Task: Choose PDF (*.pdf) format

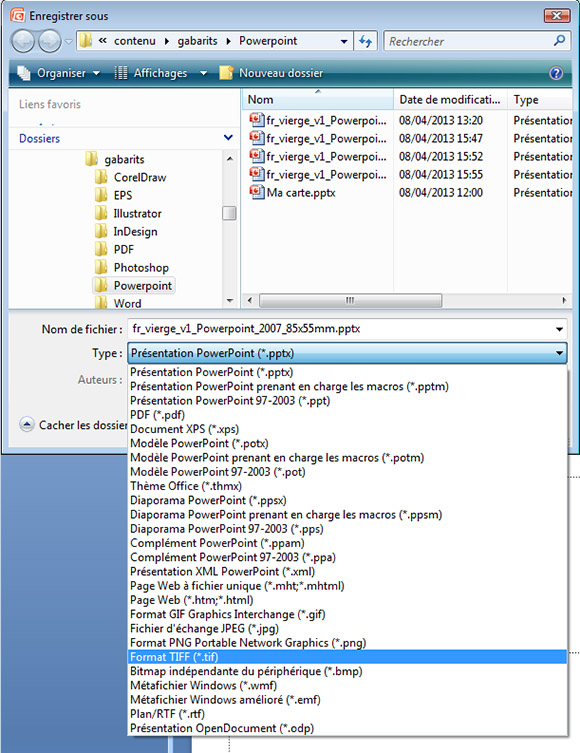Action: pyautogui.click(x=347, y=414)
